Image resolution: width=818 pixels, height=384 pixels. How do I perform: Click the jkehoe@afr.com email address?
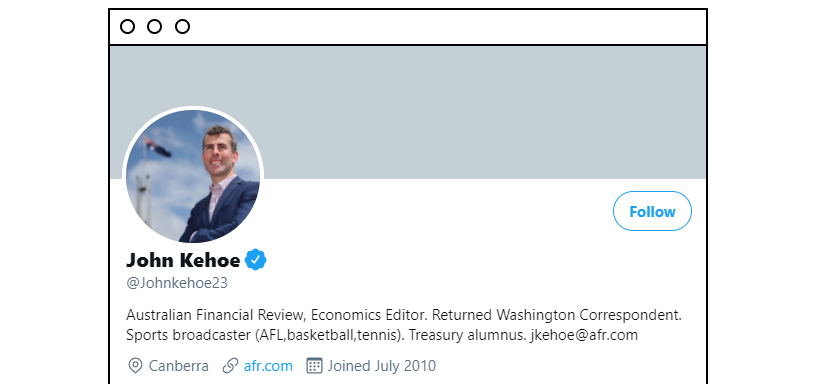[584, 335]
